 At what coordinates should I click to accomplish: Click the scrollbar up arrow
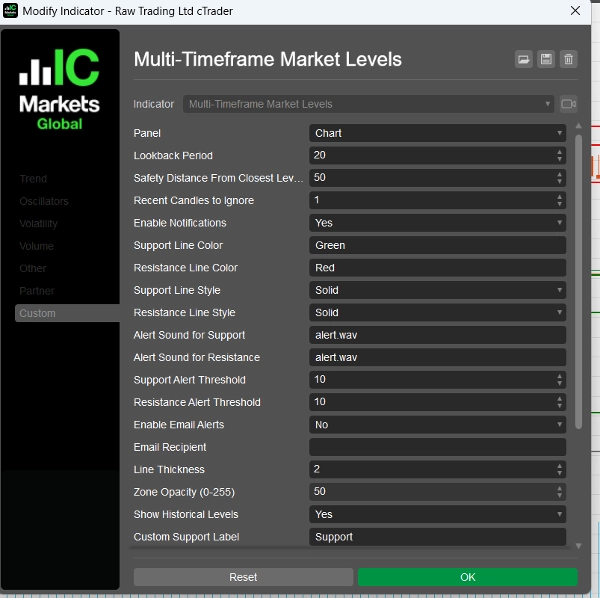pyautogui.click(x=578, y=125)
